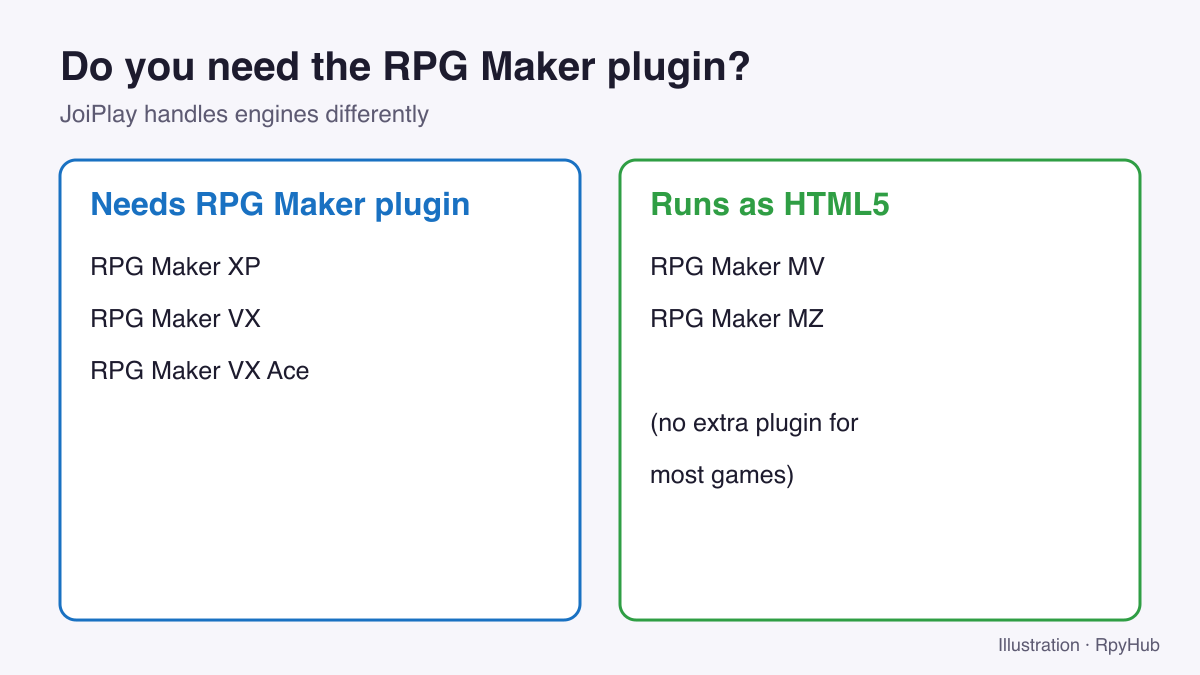Click the title 'Do you need the RPG Maker plugin?'

pos(405,68)
